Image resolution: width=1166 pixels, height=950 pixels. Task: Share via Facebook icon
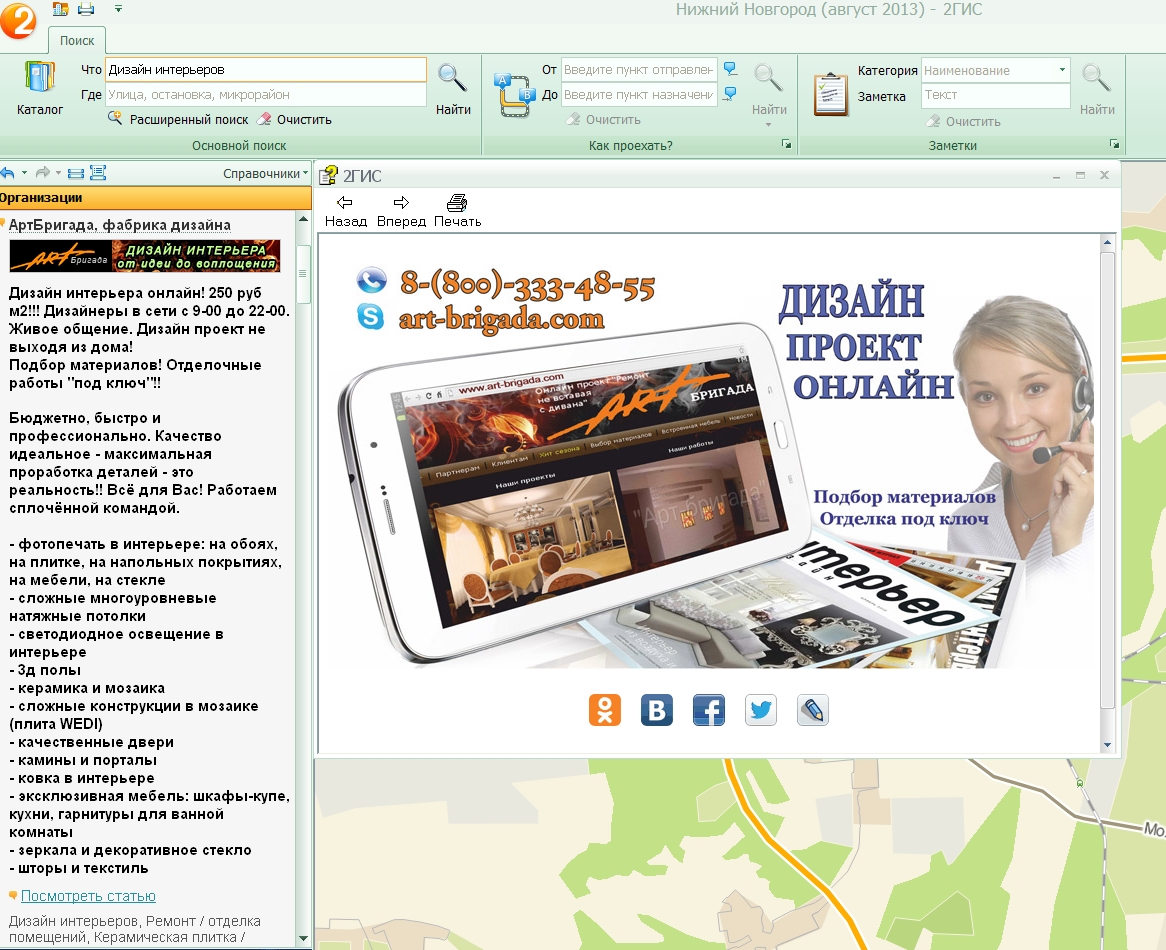pyautogui.click(x=709, y=710)
